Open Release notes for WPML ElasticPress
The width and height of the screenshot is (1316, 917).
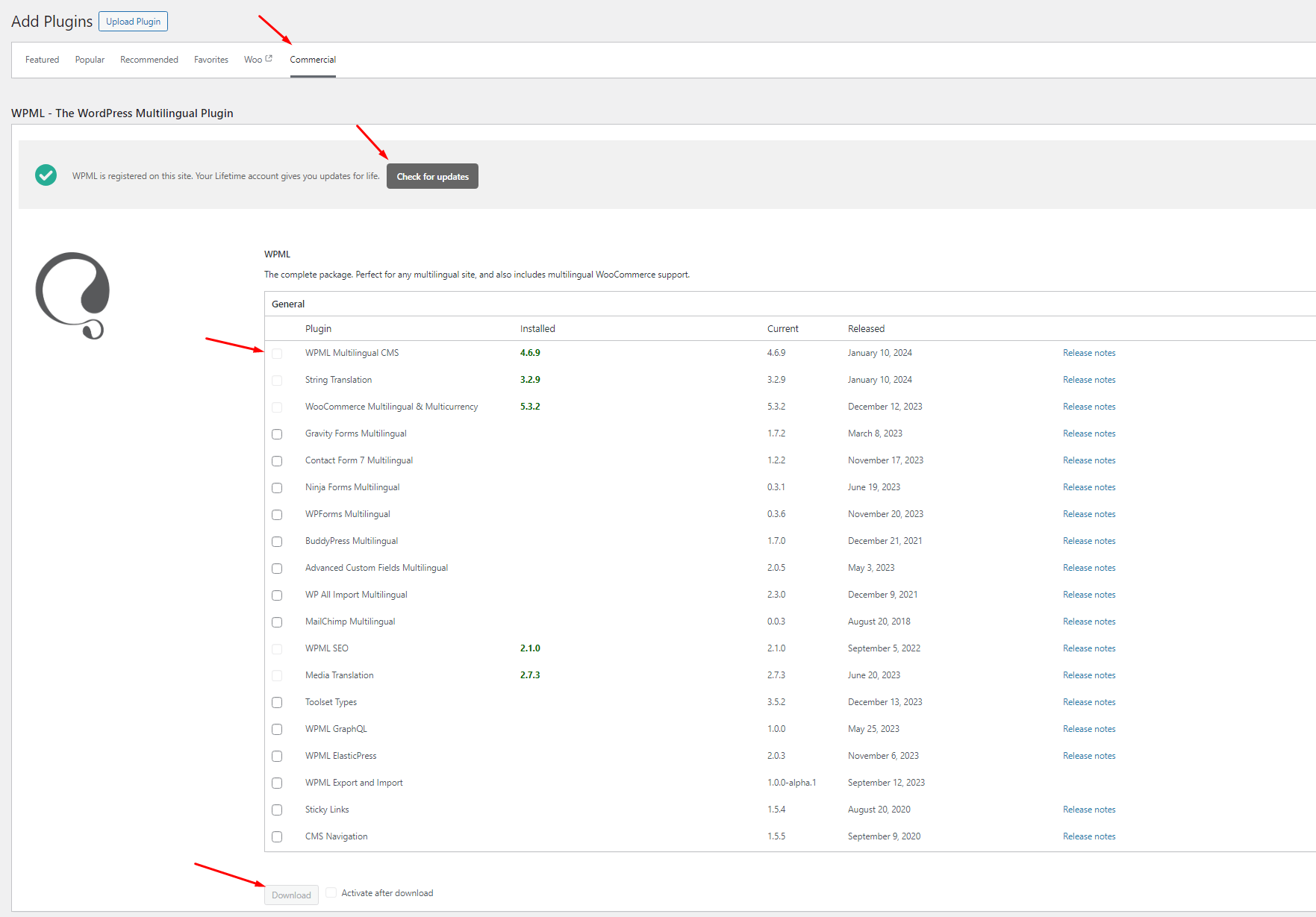[1089, 756]
